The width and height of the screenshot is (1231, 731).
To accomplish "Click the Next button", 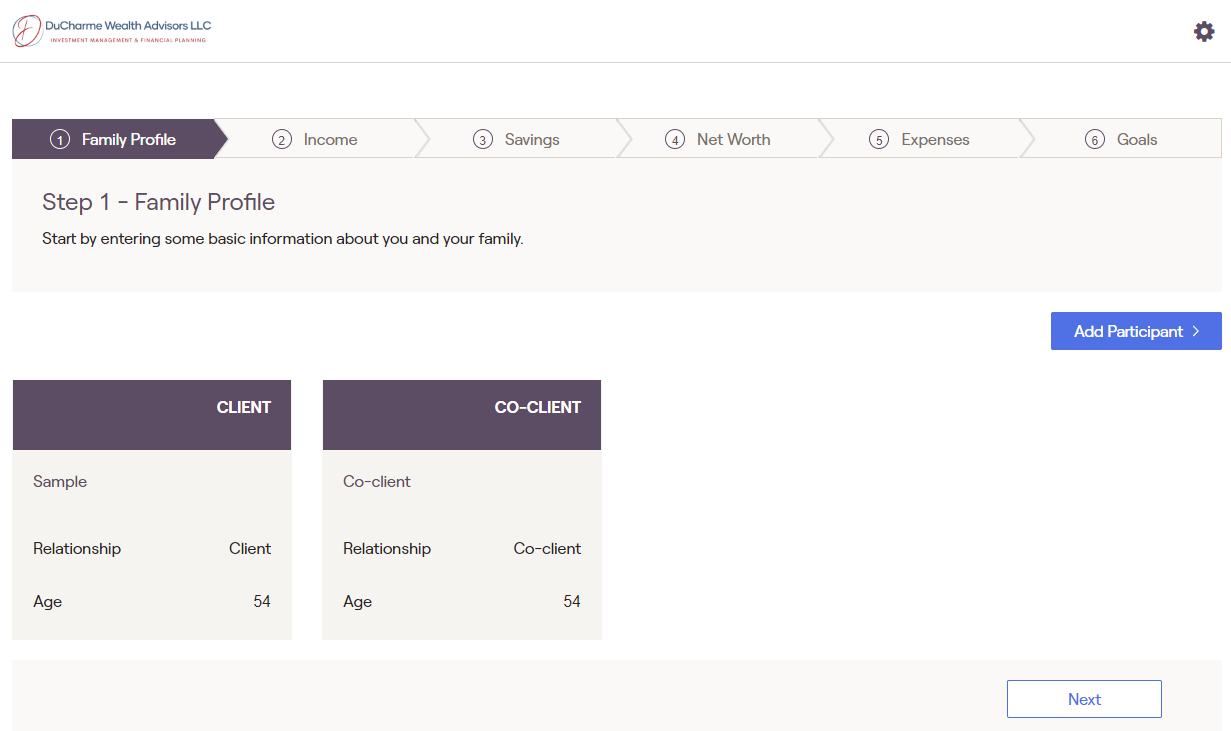I will (1084, 699).
